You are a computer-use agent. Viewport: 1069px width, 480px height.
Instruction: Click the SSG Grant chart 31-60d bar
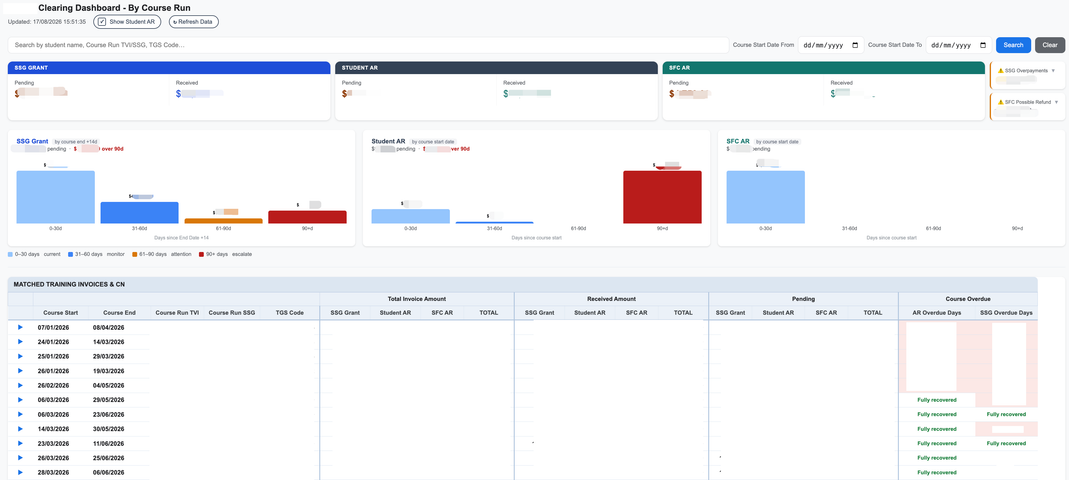click(x=140, y=213)
